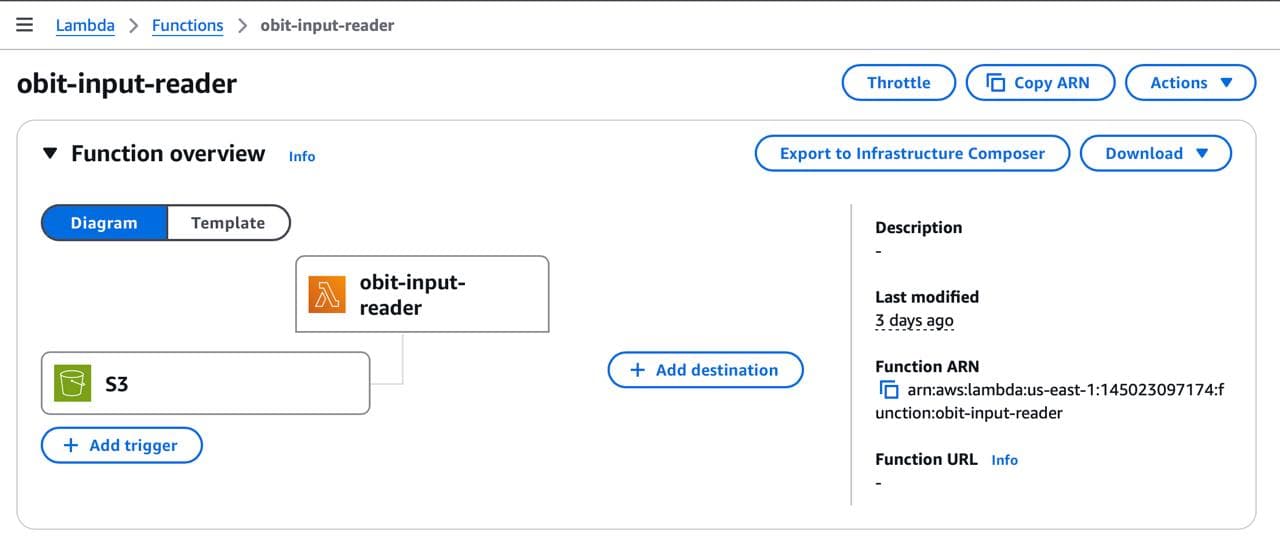Open the hamburger navigation menu
This screenshot has height=545, width=1280.
point(25,25)
